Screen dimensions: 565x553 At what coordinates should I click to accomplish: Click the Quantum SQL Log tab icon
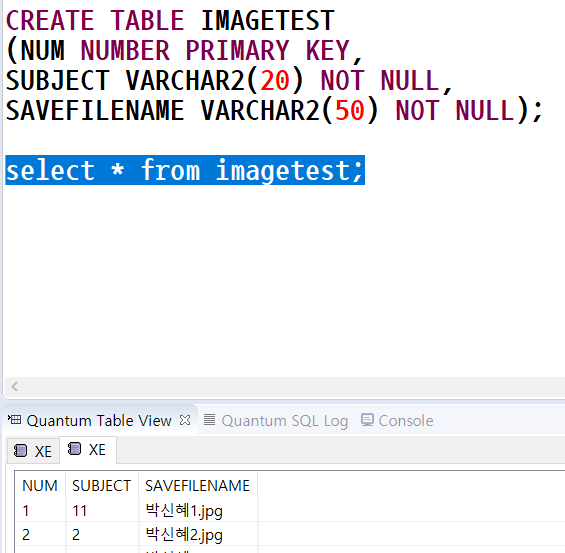tap(209, 420)
